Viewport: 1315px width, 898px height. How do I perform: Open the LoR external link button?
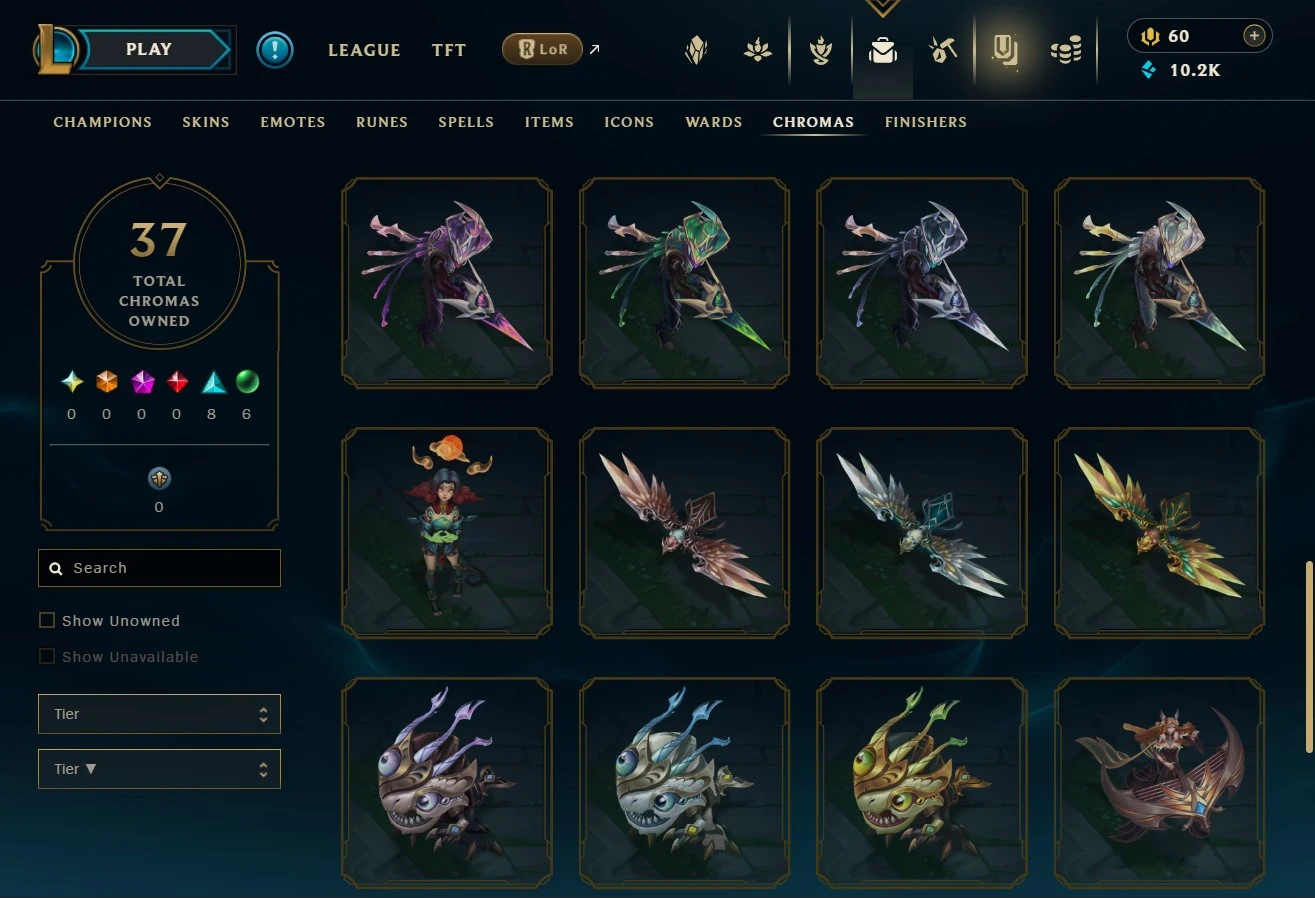[552, 49]
